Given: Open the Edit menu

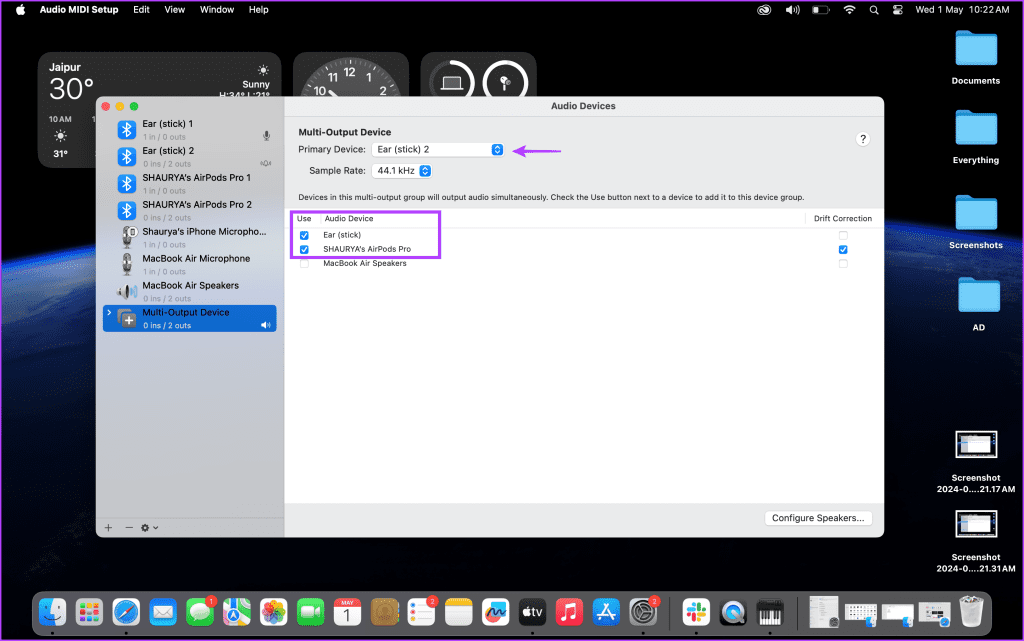Looking at the screenshot, I should [x=141, y=10].
